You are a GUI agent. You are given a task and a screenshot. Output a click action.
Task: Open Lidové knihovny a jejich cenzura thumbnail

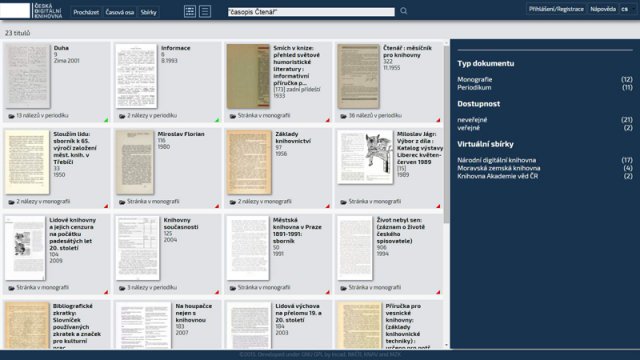tap(25, 248)
